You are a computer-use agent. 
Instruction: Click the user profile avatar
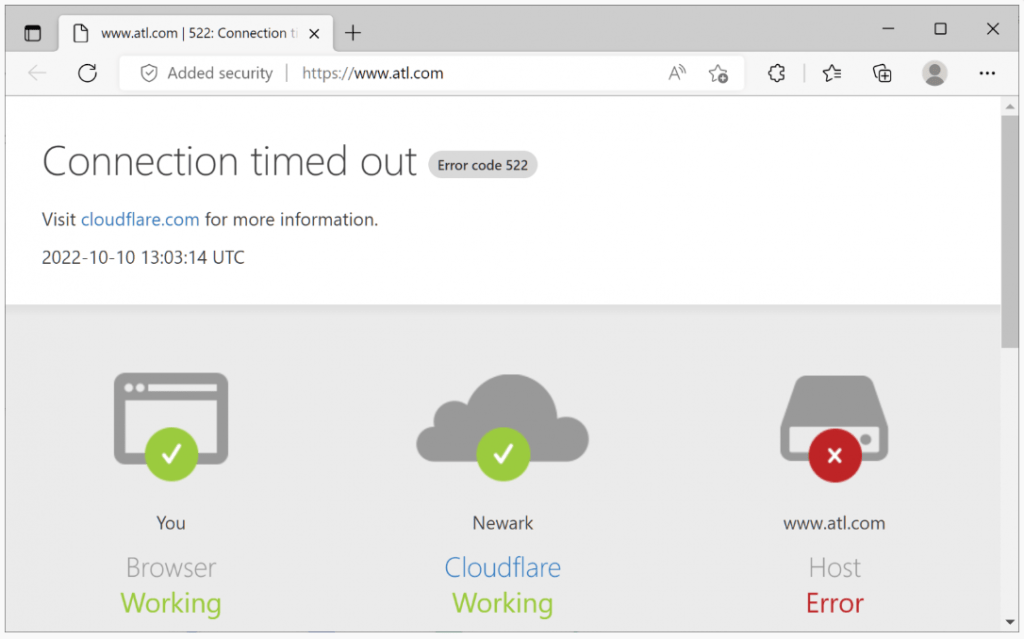[934, 73]
